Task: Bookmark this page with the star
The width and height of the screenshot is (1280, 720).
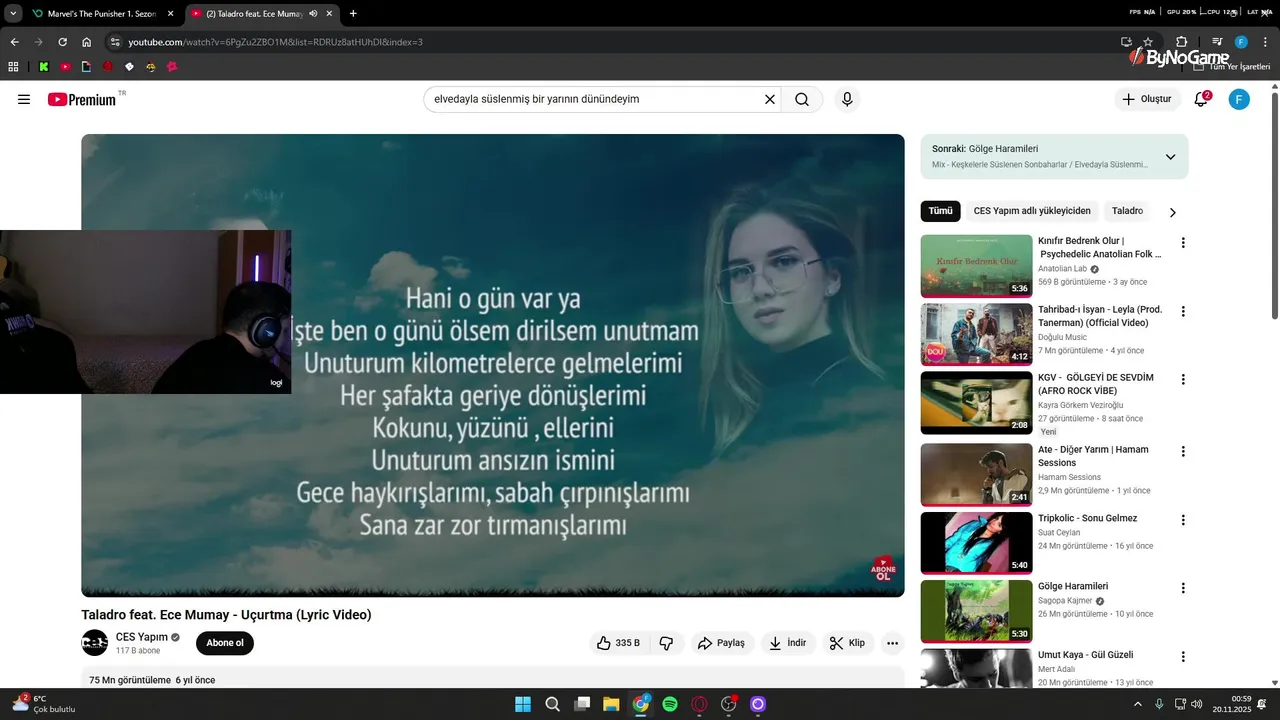Action: click(1148, 42)
